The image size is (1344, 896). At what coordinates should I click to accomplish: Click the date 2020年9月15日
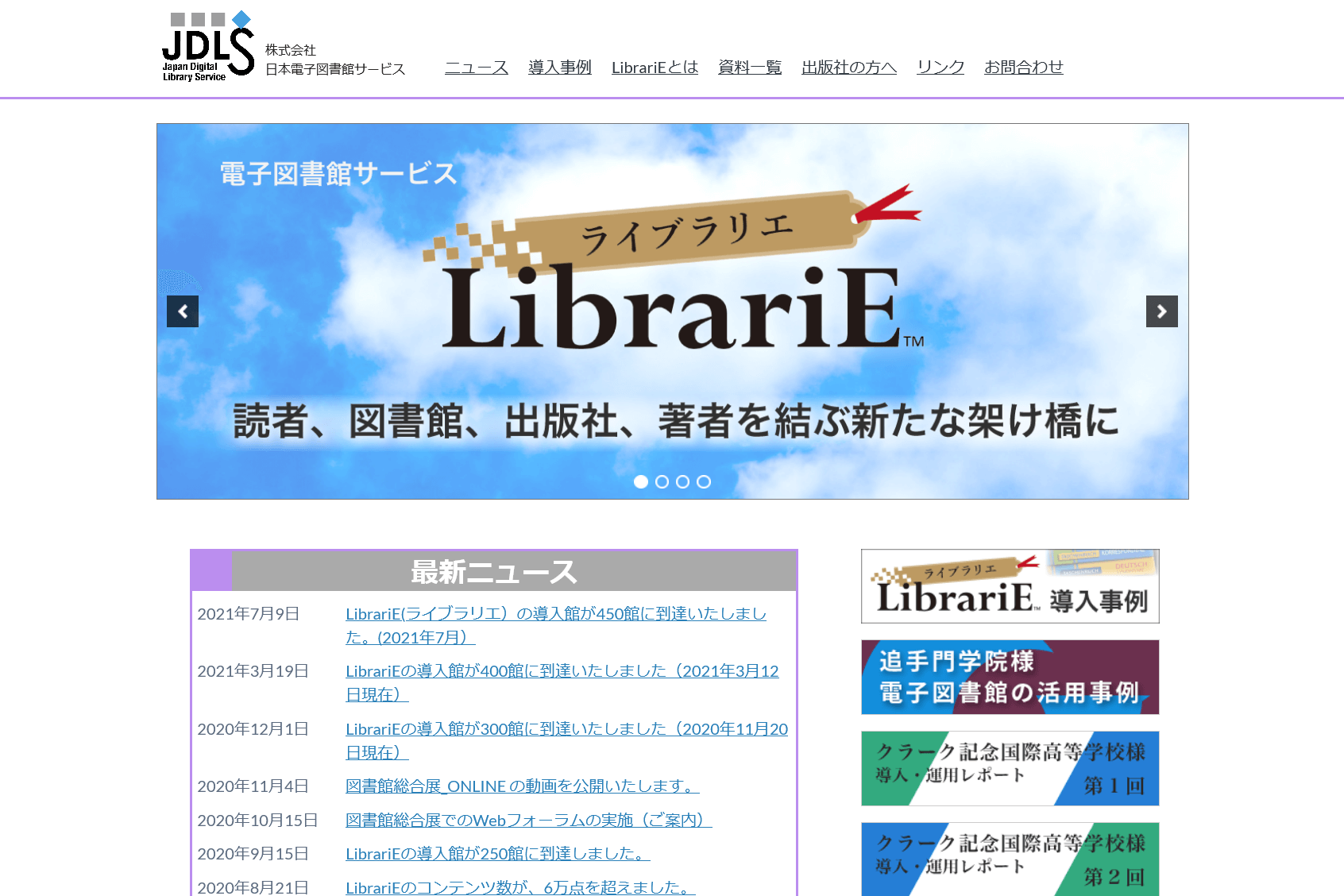(253, 854)
